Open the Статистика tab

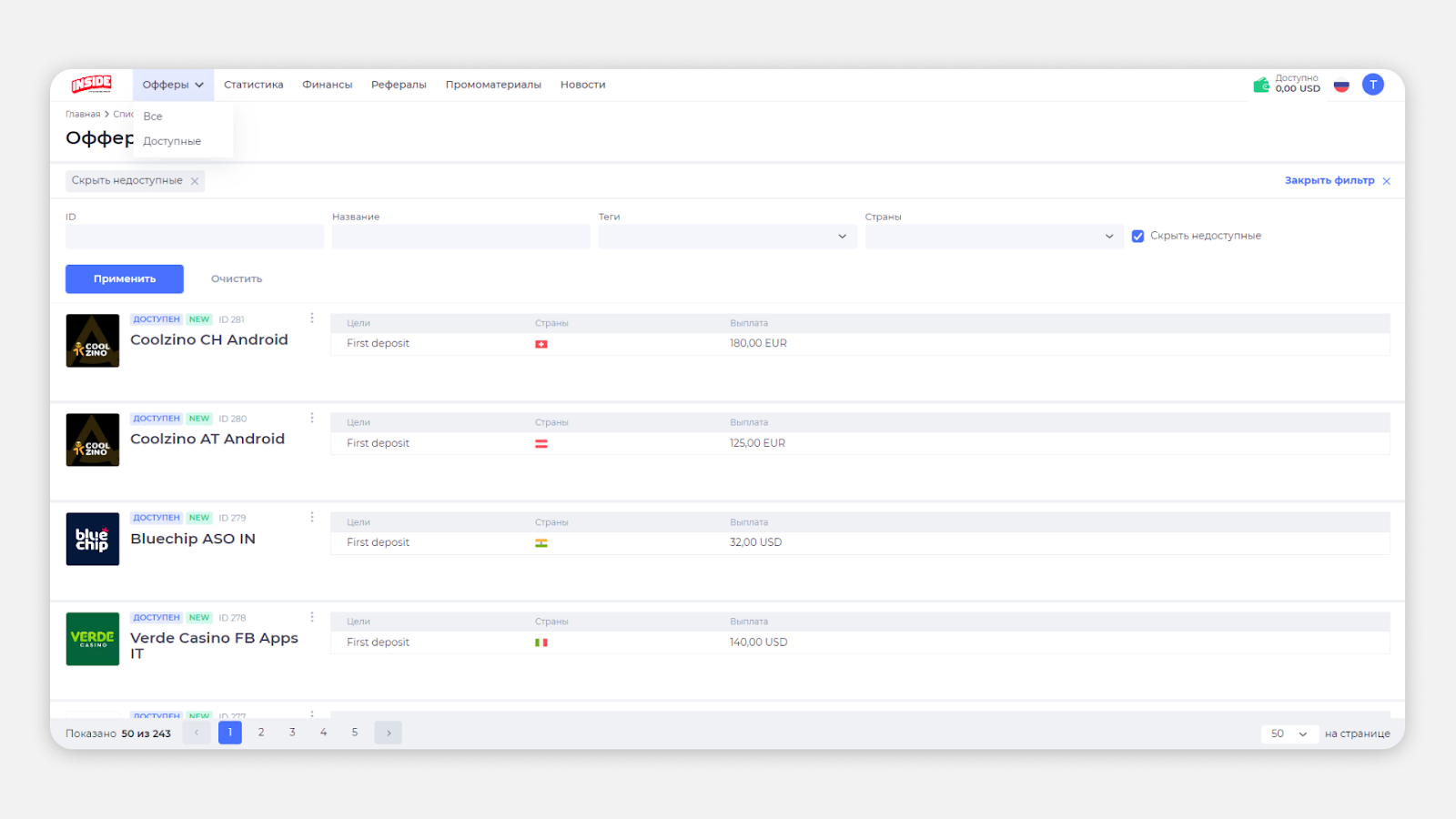coord(254,85)
